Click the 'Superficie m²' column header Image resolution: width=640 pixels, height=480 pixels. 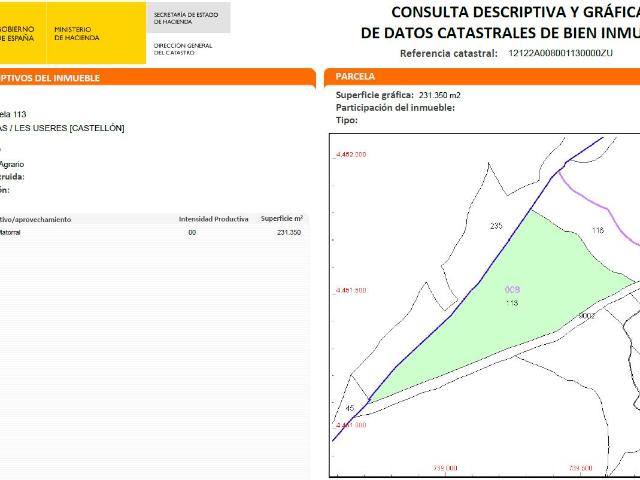point(282,219)
